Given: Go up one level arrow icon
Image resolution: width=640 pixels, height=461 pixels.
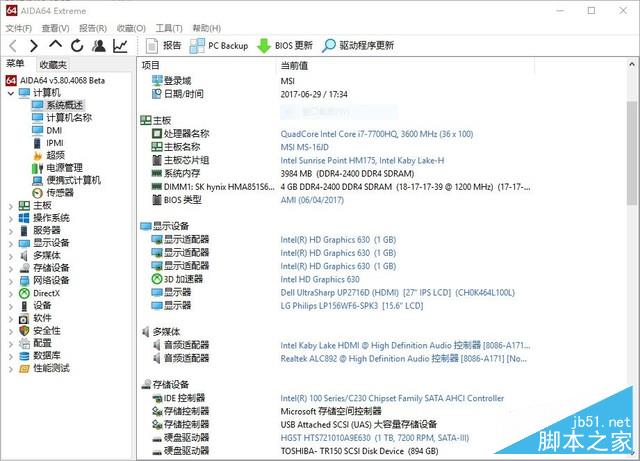Looking at the screenshot, I should click(x=56, y=45).
